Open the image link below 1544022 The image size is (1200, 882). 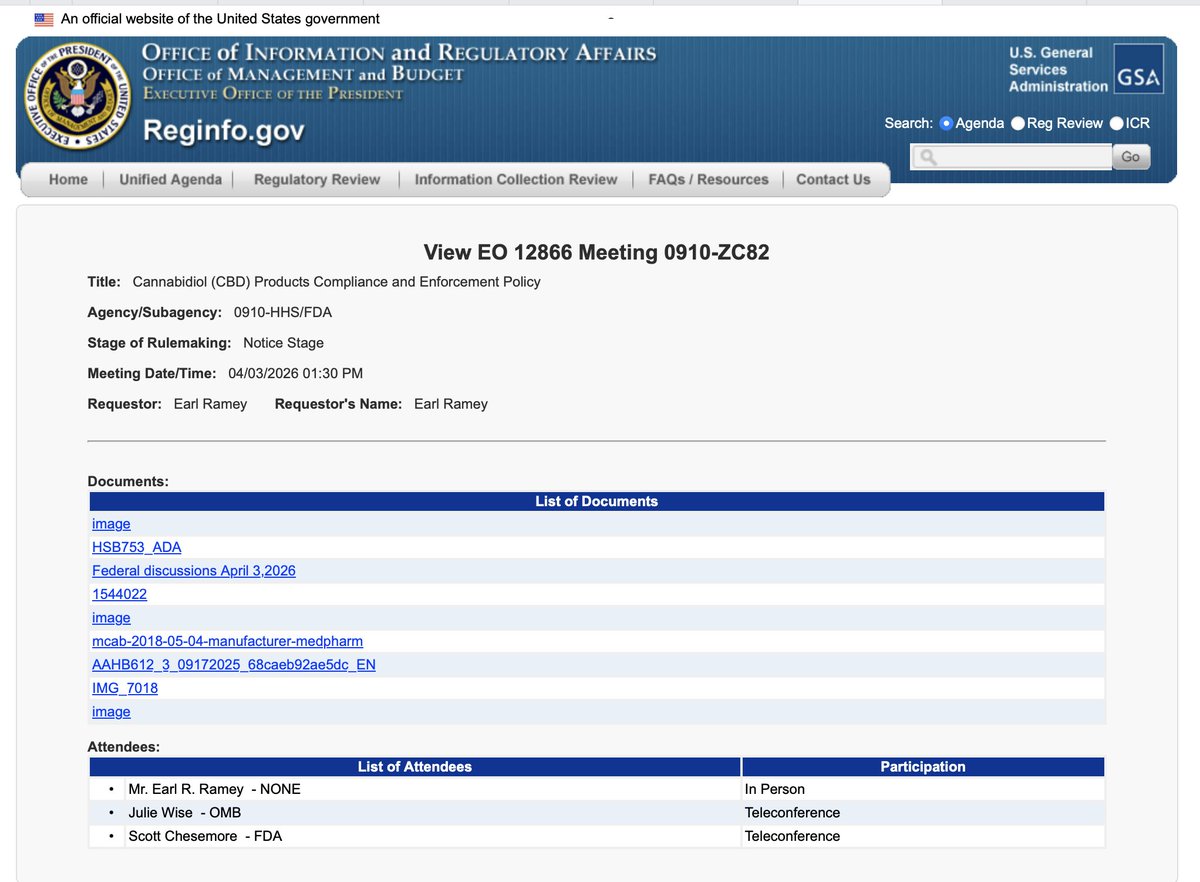coord(111,618)
